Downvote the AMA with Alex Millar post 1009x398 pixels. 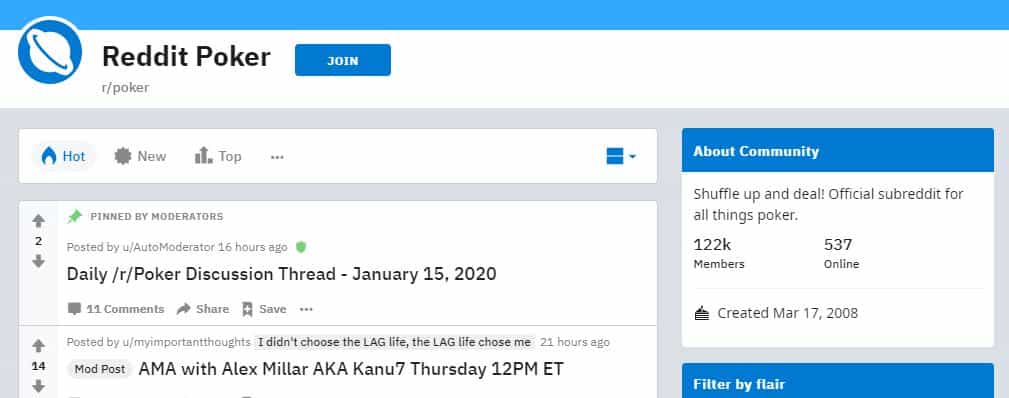tap(39, 386)
